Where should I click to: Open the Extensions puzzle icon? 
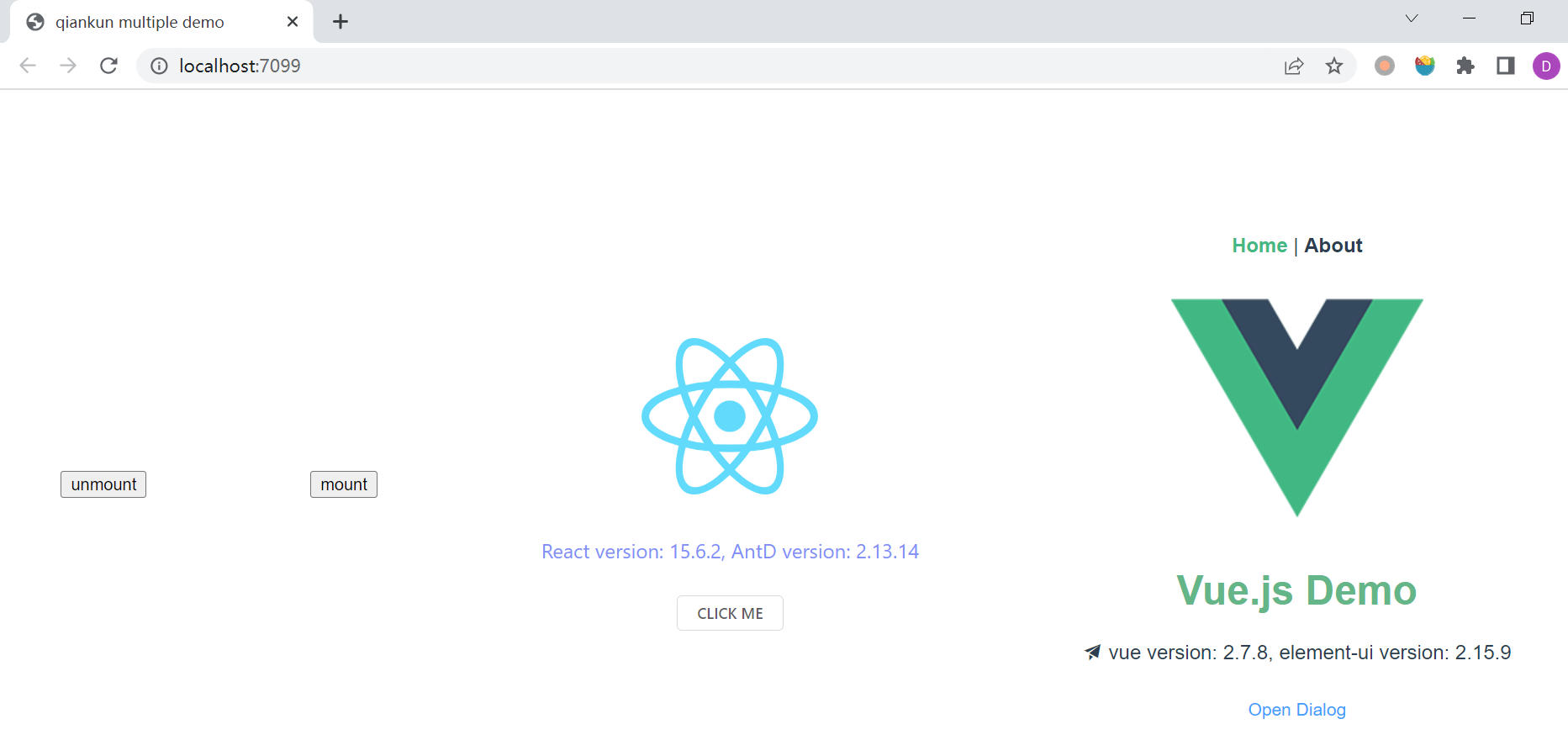click(1465, 66)
